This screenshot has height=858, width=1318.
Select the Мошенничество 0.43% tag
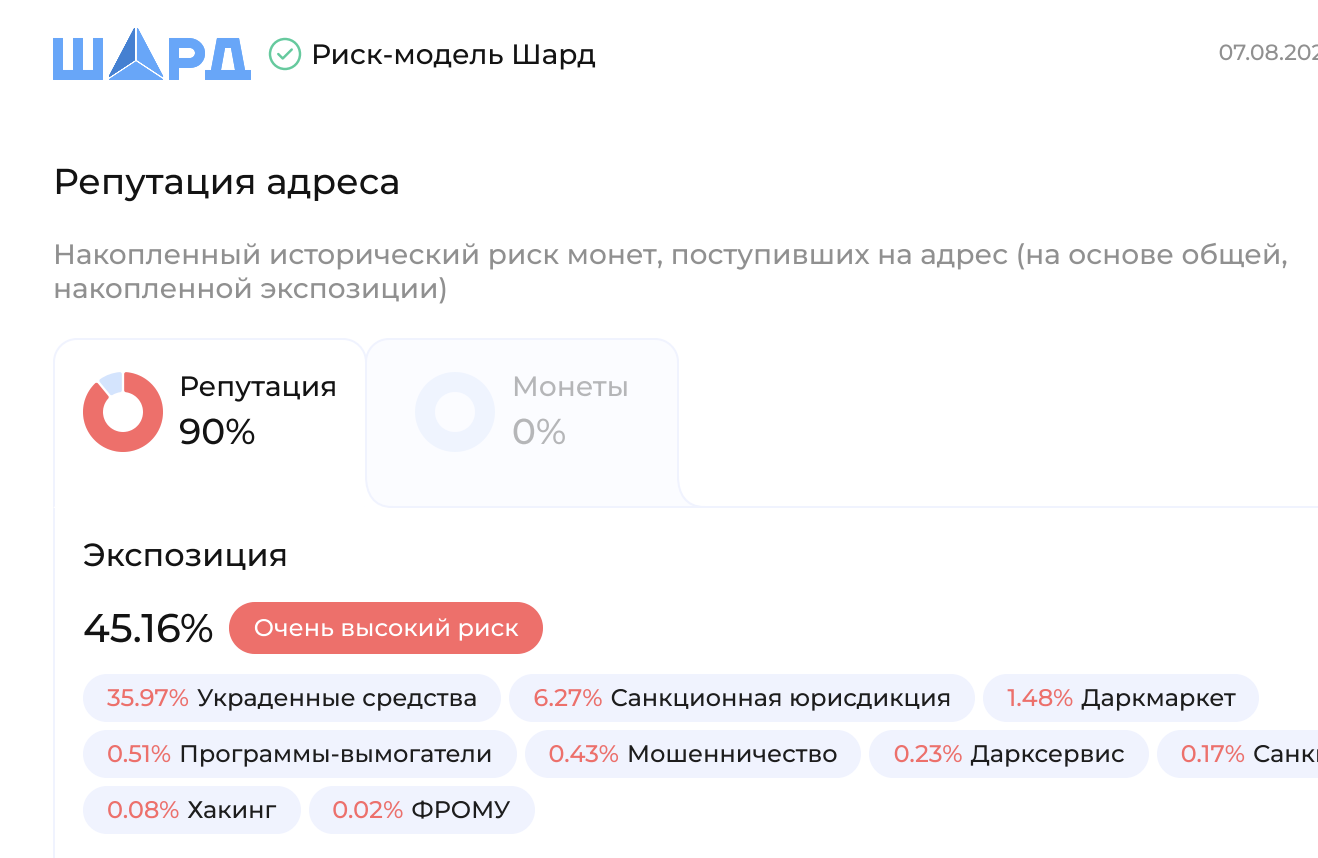[x=693, y=754]
